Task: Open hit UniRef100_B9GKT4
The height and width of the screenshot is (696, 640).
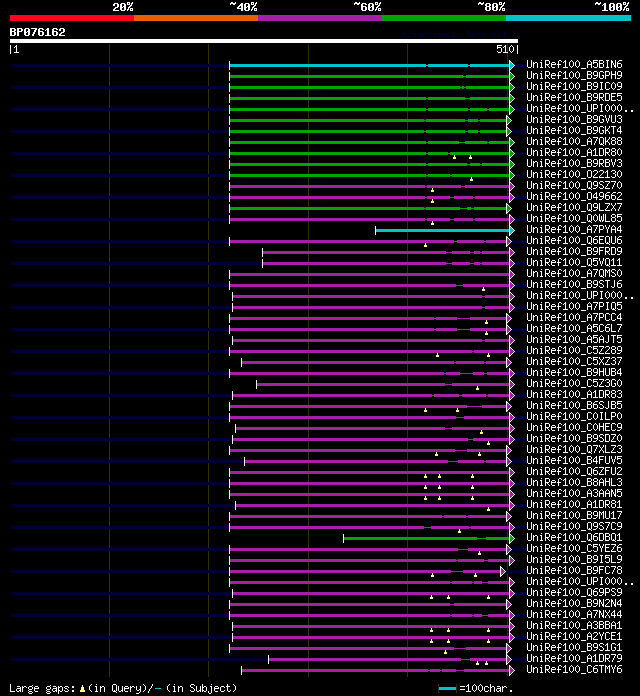Action: [x=574, y=130]
